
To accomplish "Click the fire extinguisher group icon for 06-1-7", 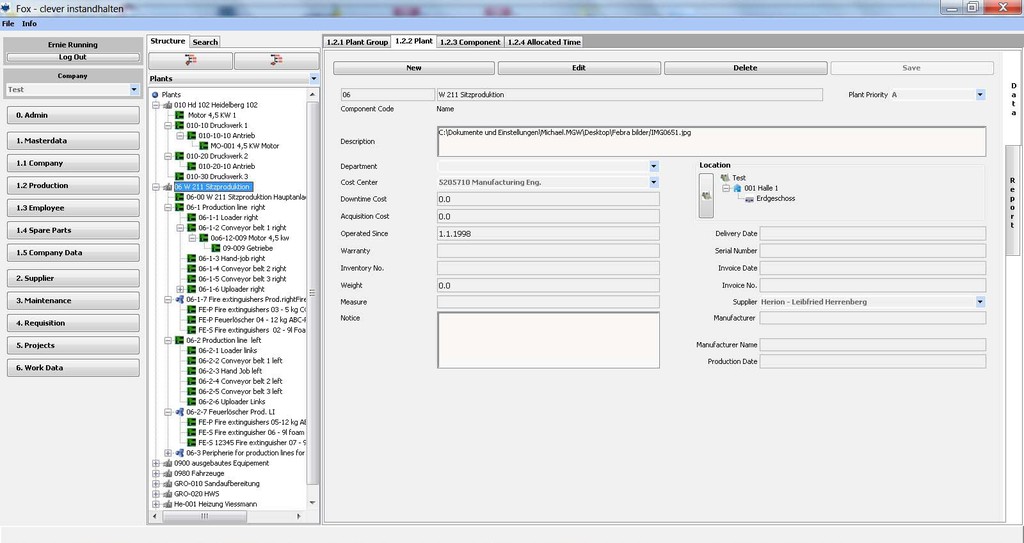I will pos(179,299).
